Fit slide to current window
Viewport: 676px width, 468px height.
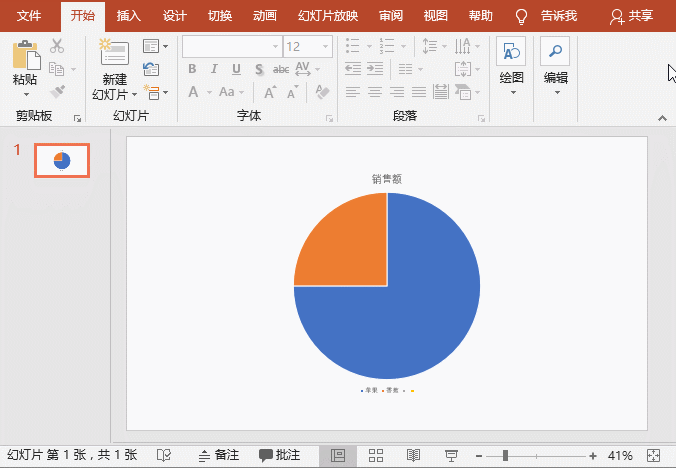coord(654,456)
